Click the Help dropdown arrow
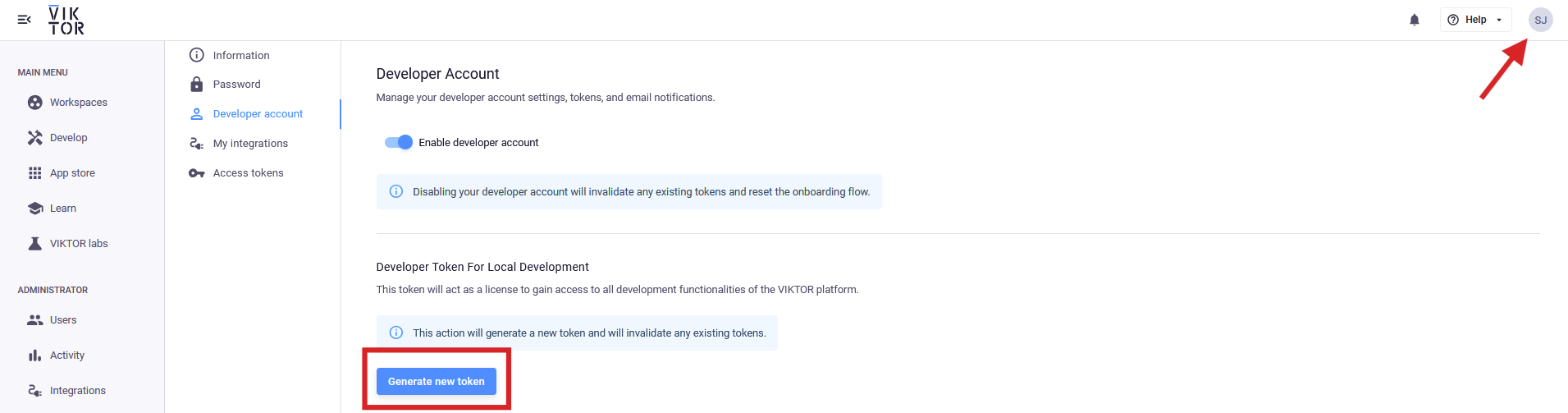 pyautogui.click(x=1499, y=20)
